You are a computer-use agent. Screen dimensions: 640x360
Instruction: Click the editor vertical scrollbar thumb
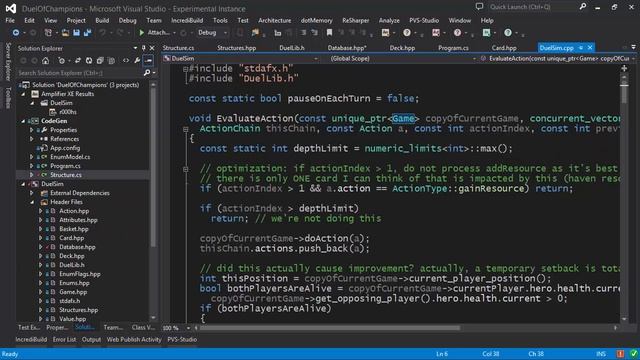coord(624,94)
